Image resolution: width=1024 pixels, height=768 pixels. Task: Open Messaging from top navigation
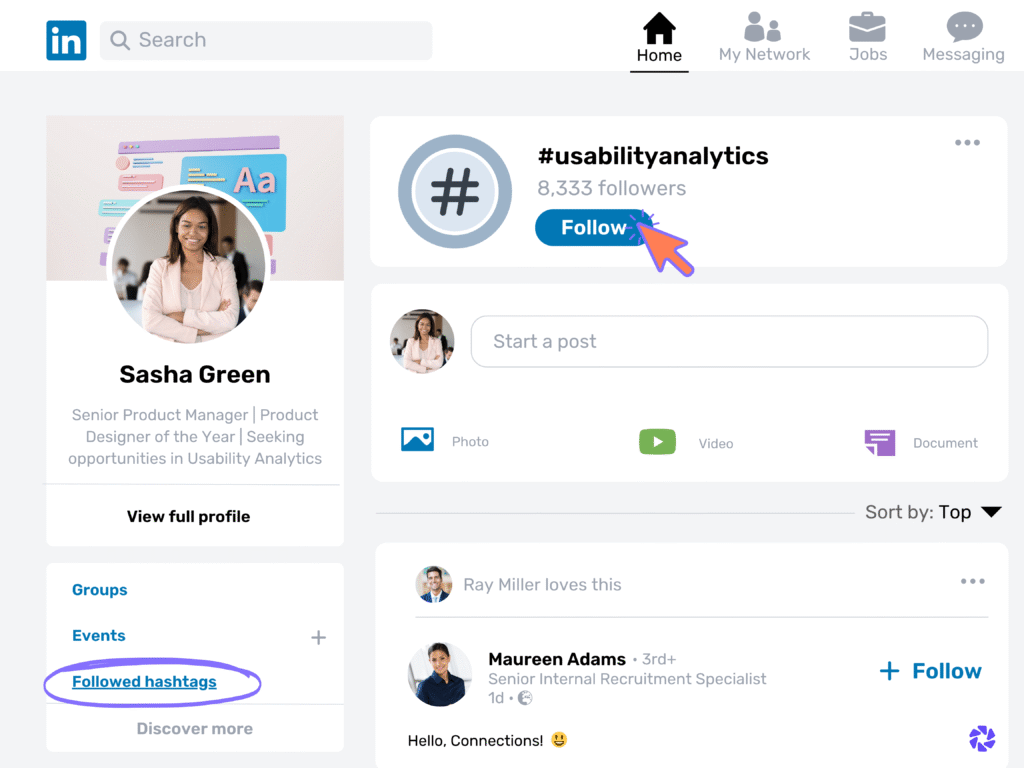pyautogui.click(x=962, y=28)
